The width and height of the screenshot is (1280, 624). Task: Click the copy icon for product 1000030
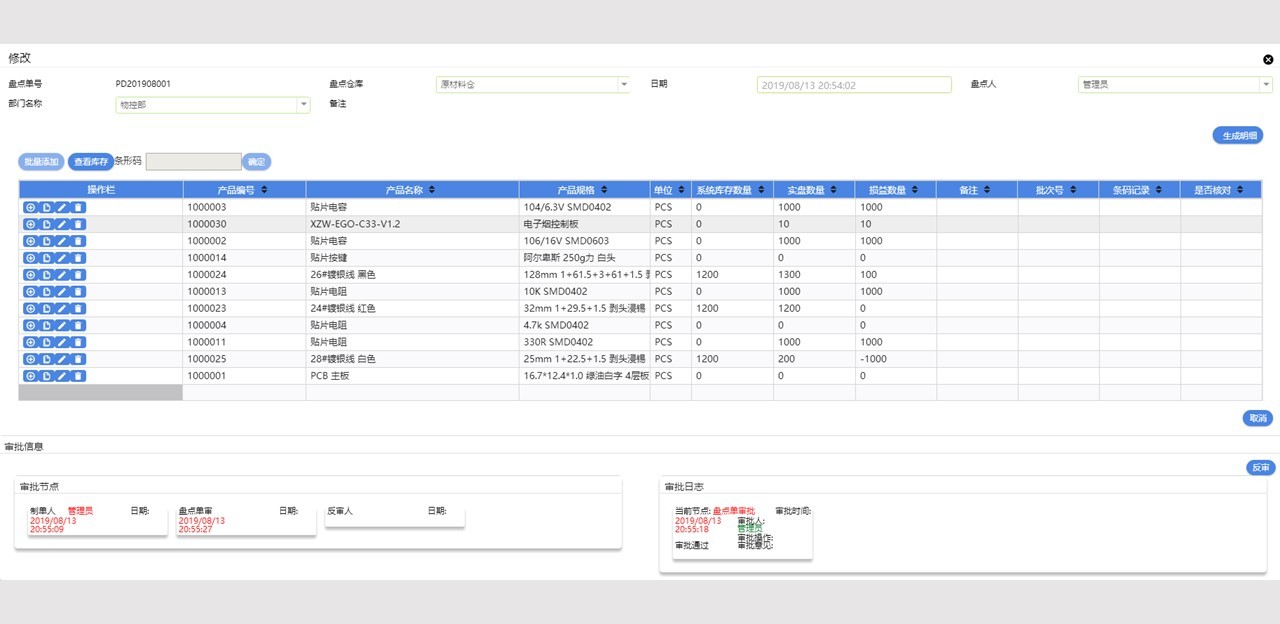tap(46, 224)
